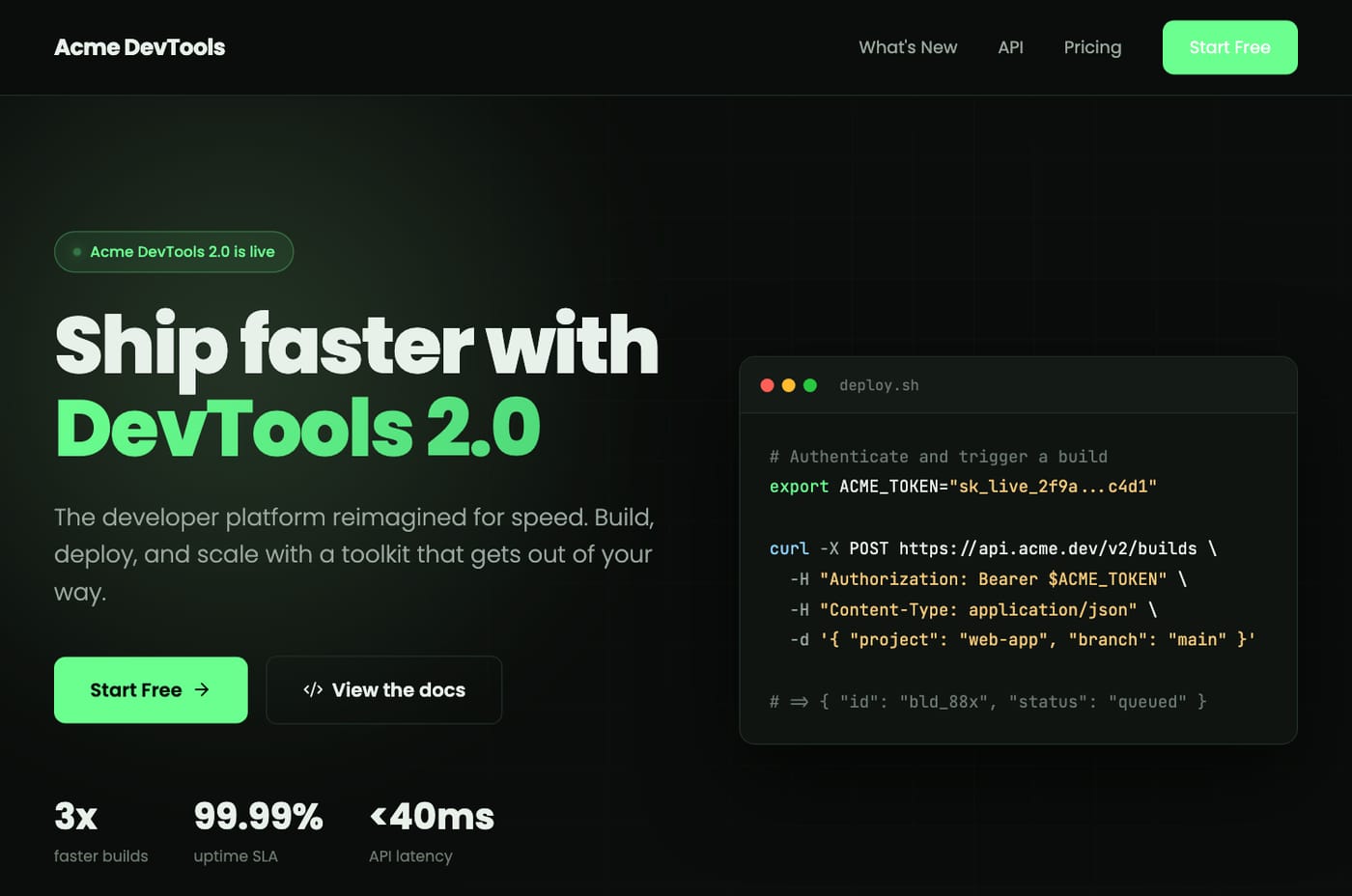1352x896 pixels.
Task: Click the arrow icon in hero Start Free button
Action: click(202, 689)
